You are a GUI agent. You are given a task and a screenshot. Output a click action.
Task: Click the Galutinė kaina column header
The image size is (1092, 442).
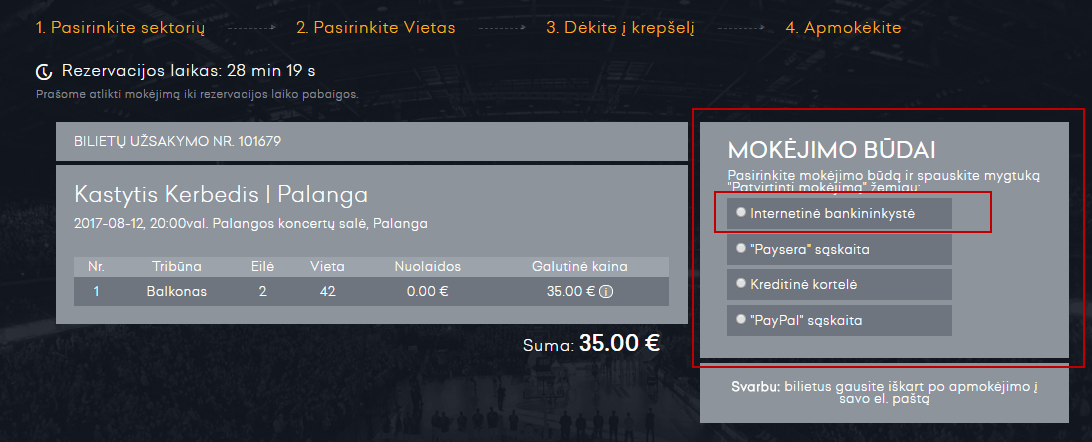pyautogui.click(x=579, y=267)
